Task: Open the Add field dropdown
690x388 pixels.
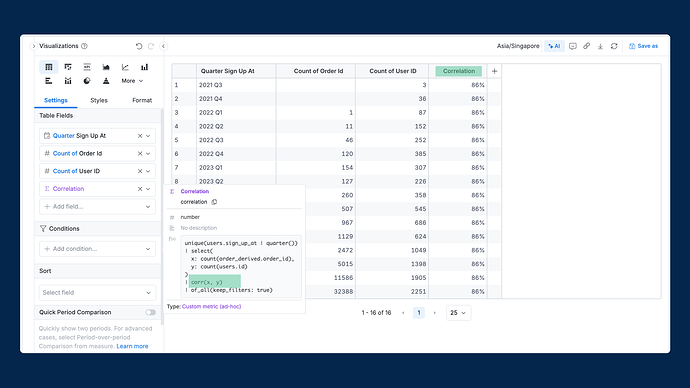Action: tap(97, 206)
